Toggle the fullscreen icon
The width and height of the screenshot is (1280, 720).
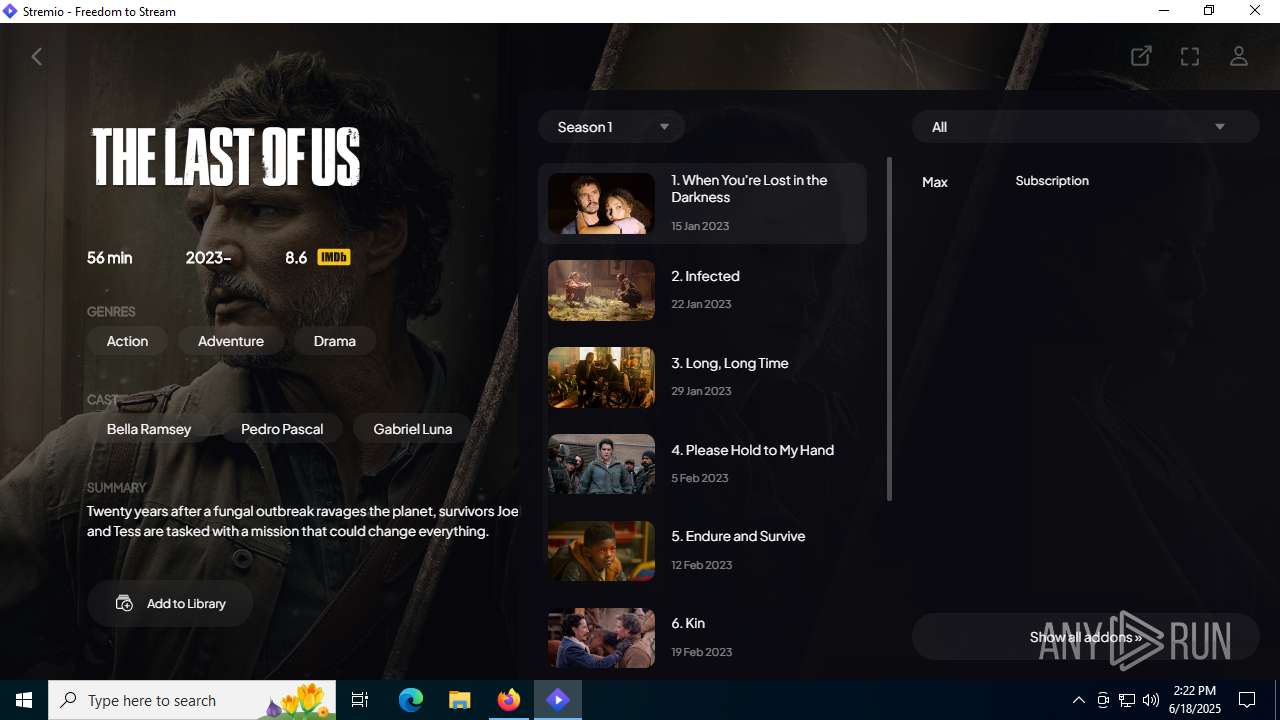click(x=1190, y=57)
